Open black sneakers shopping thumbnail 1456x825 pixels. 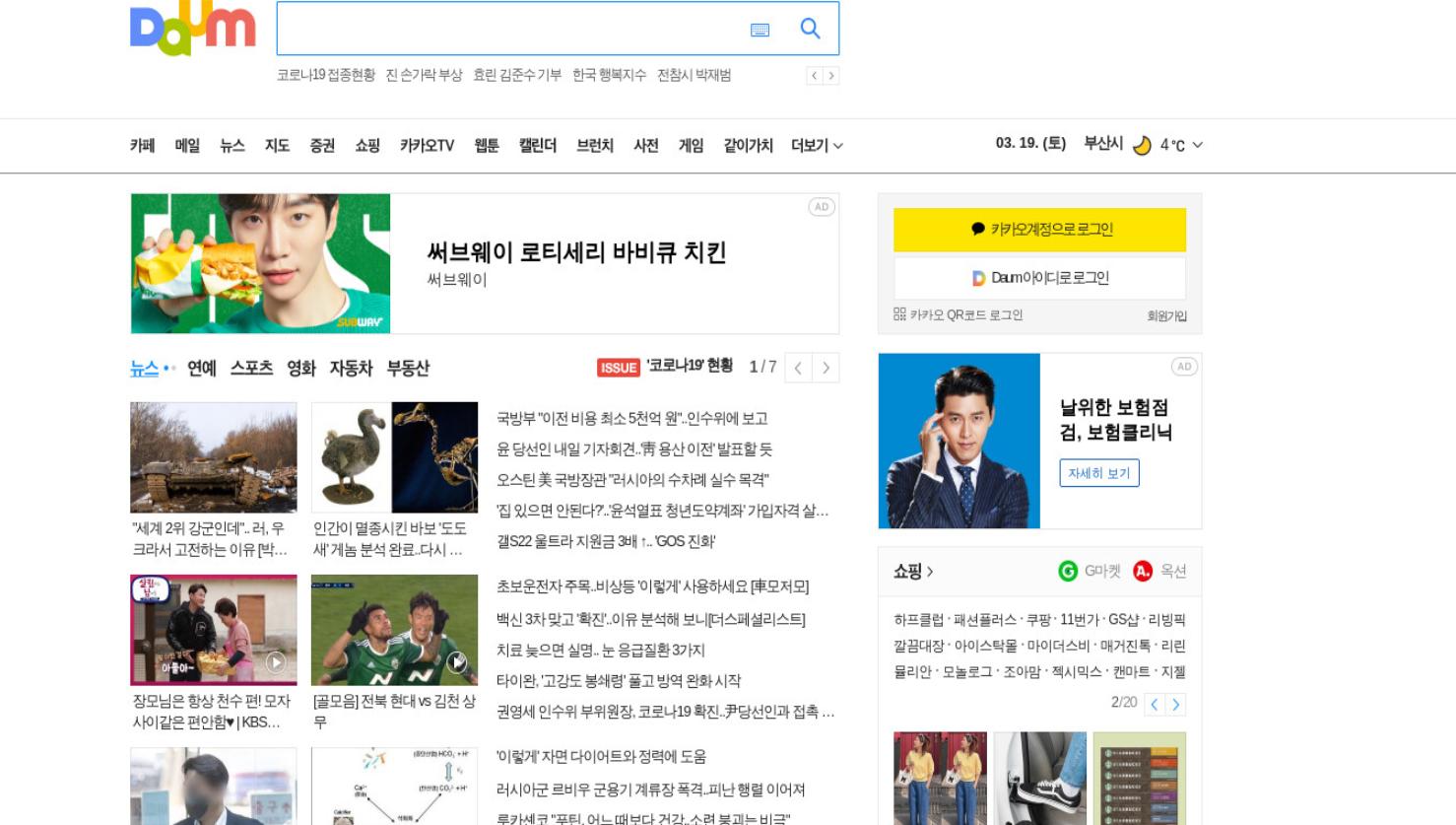point(1039,778)
